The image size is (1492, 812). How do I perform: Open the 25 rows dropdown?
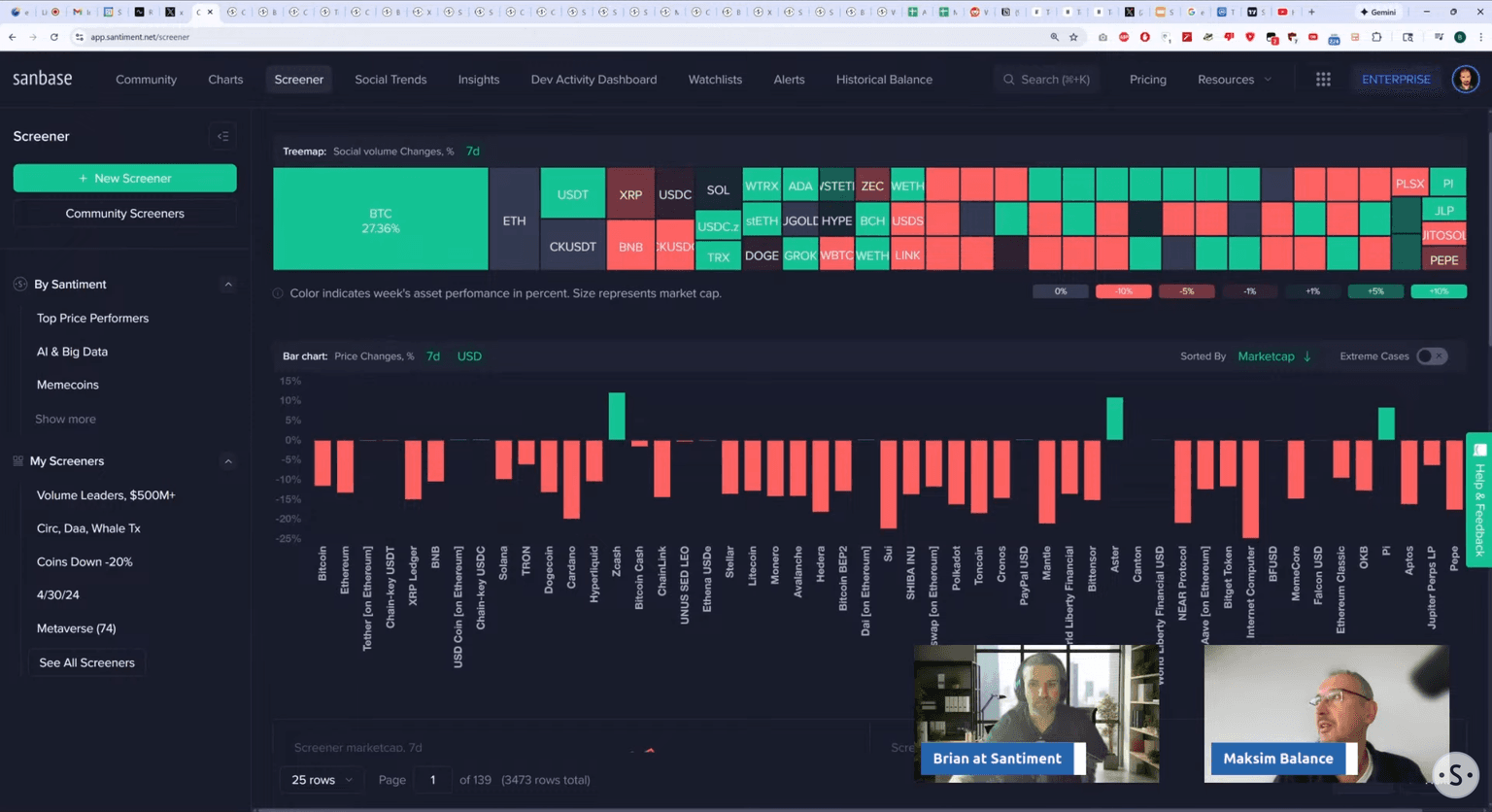click(322, 780)
